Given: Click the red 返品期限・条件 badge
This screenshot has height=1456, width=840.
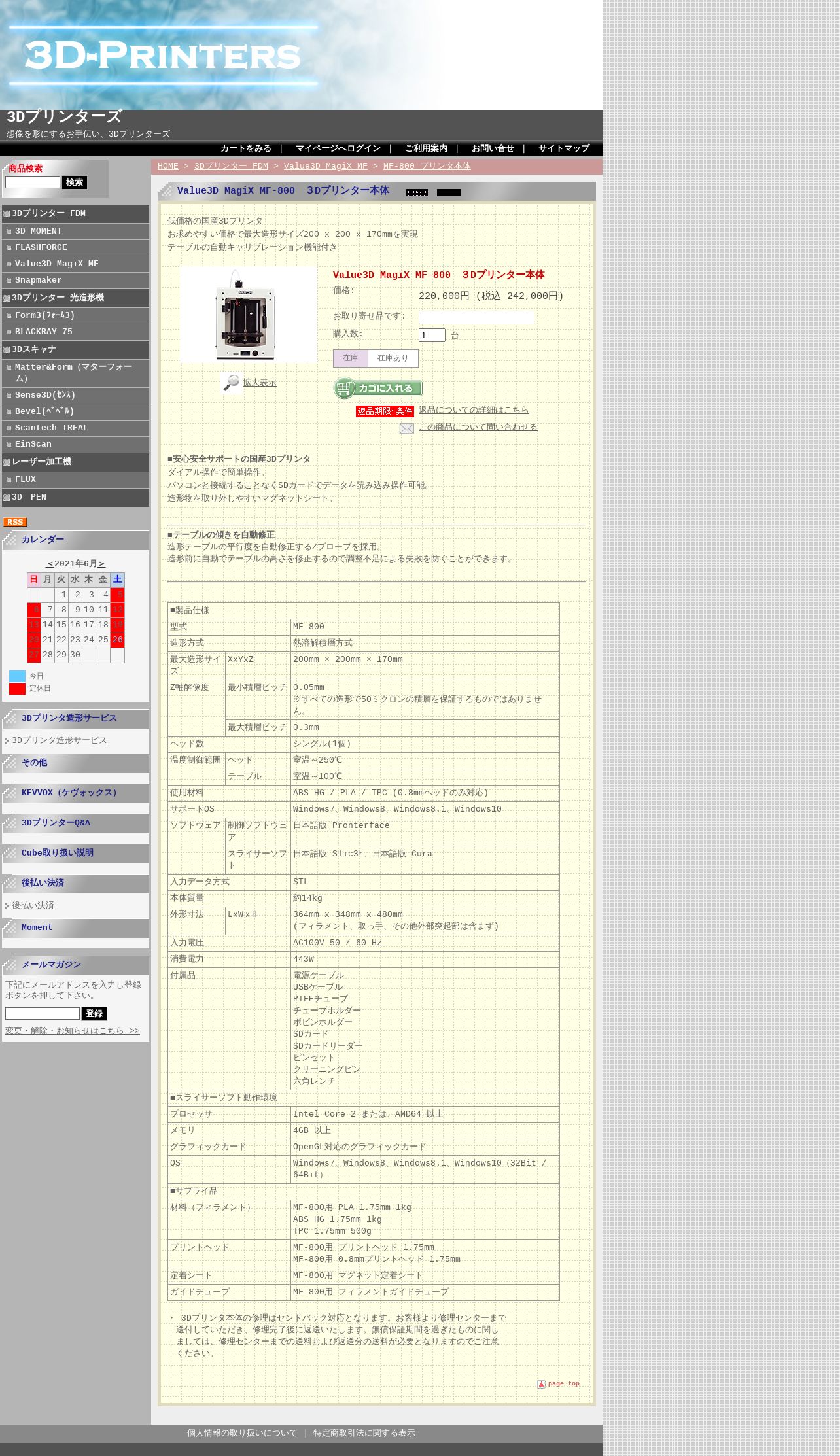Looking at the screenshot, I should click(x=385, y=411).
